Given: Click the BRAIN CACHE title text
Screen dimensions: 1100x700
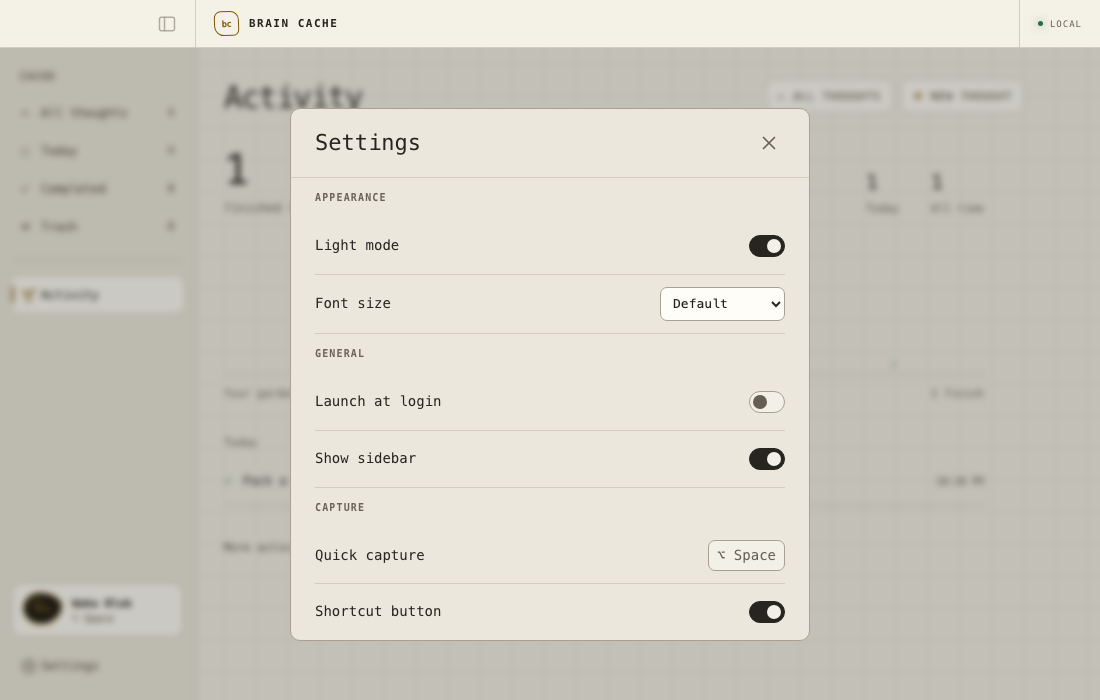Looking at the screenshot, I should coord(293,23).
